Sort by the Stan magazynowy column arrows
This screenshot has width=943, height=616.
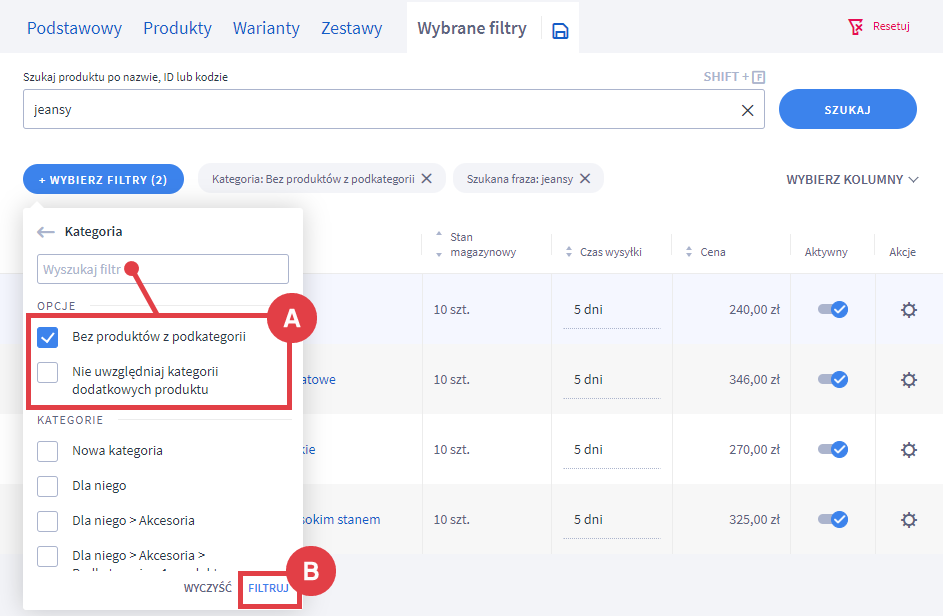point(438,244)
